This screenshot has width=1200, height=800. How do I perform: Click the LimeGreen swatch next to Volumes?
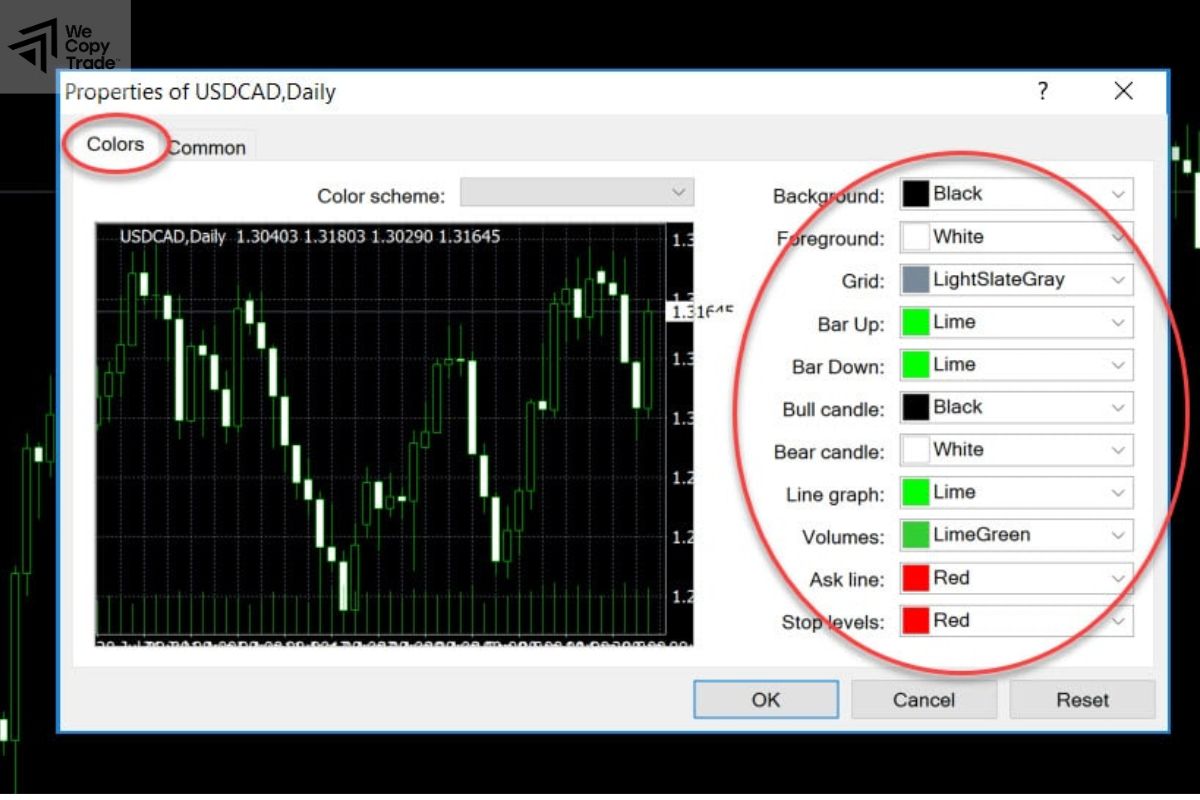(915, 535)
